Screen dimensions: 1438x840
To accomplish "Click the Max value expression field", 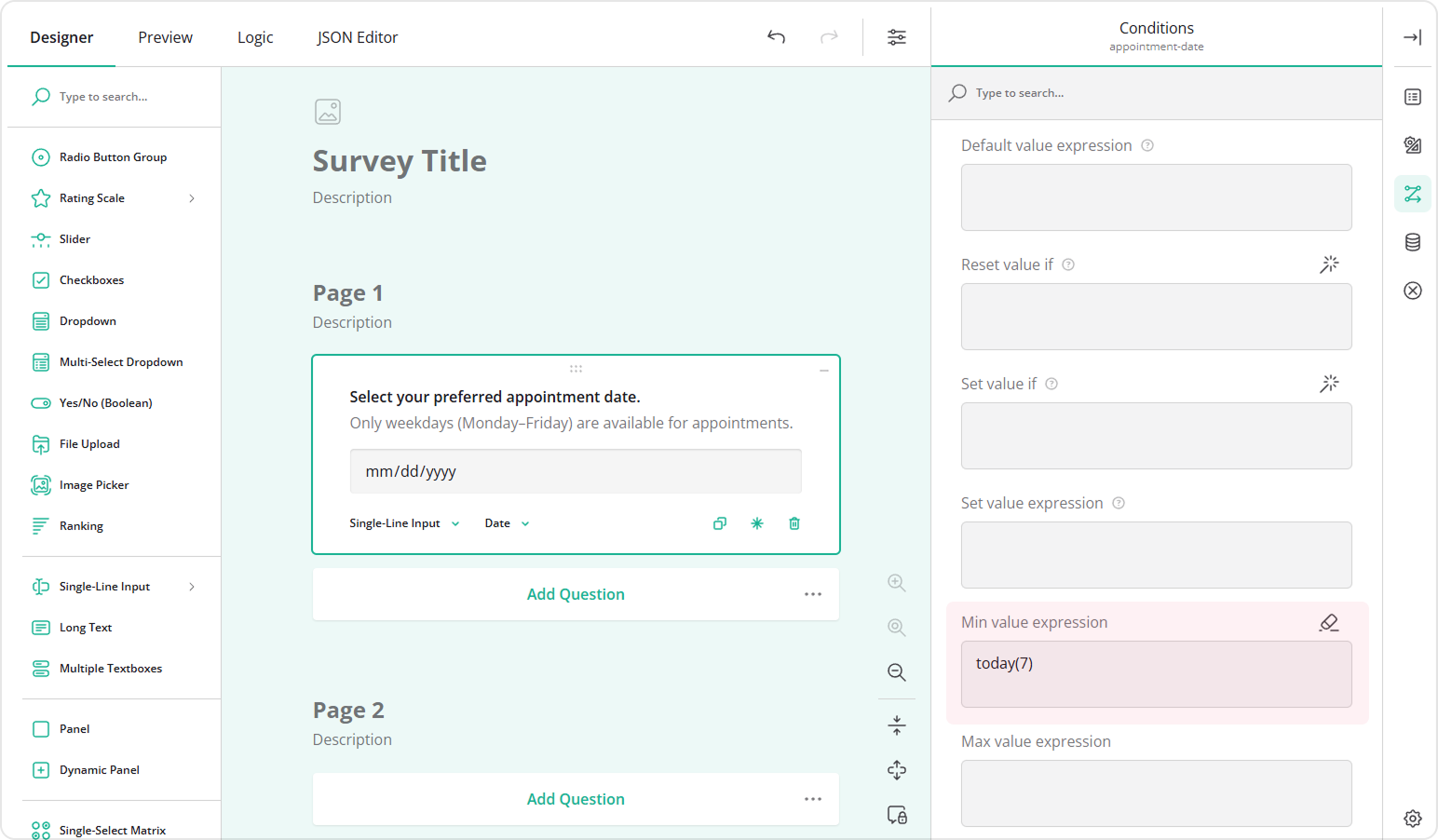I will [x=1156, y=793].
